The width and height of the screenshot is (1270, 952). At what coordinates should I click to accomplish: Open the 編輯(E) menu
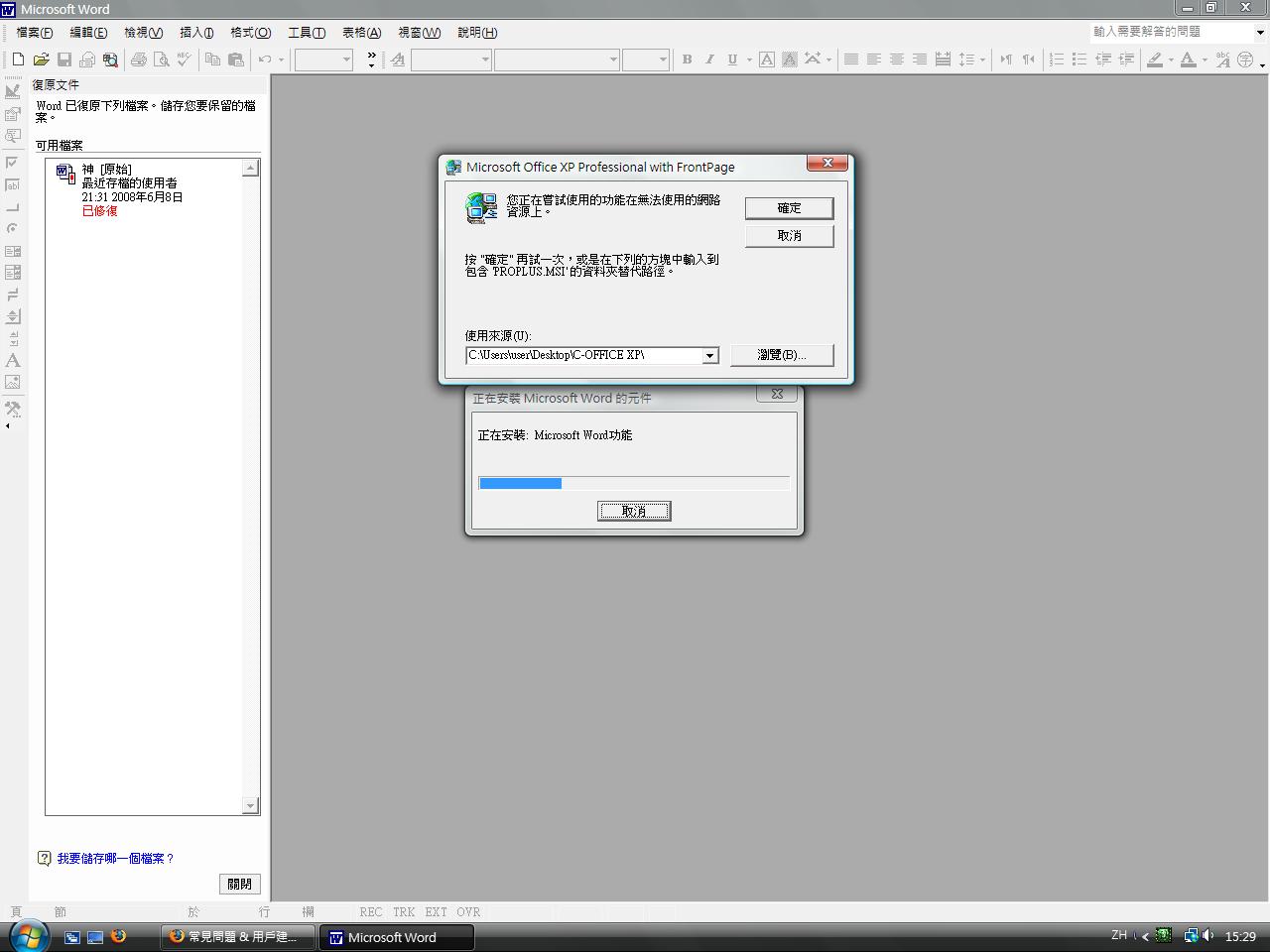[x=88, y=33]
